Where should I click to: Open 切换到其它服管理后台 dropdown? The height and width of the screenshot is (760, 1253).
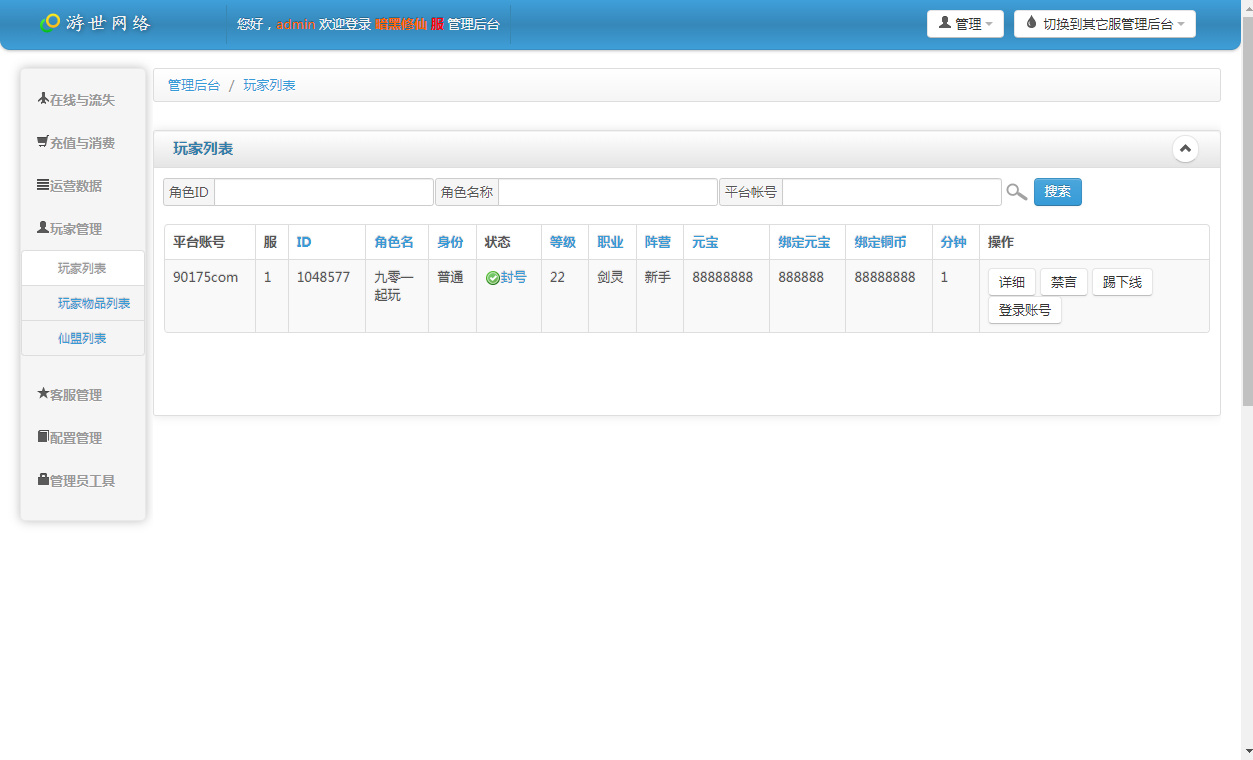[1104, 24]
